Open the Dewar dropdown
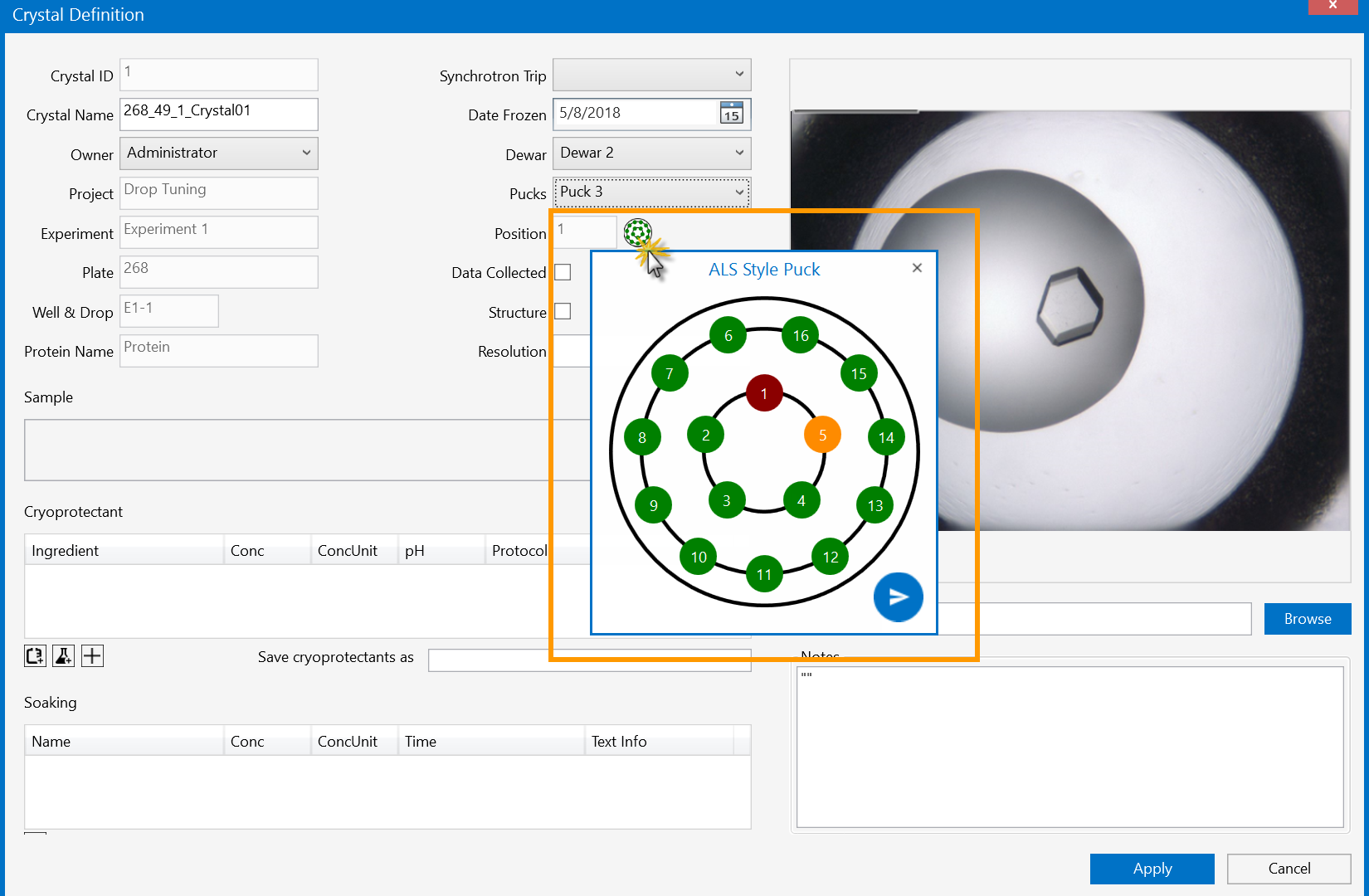Viewport: 1369px width, 896px height. [651, 153]
